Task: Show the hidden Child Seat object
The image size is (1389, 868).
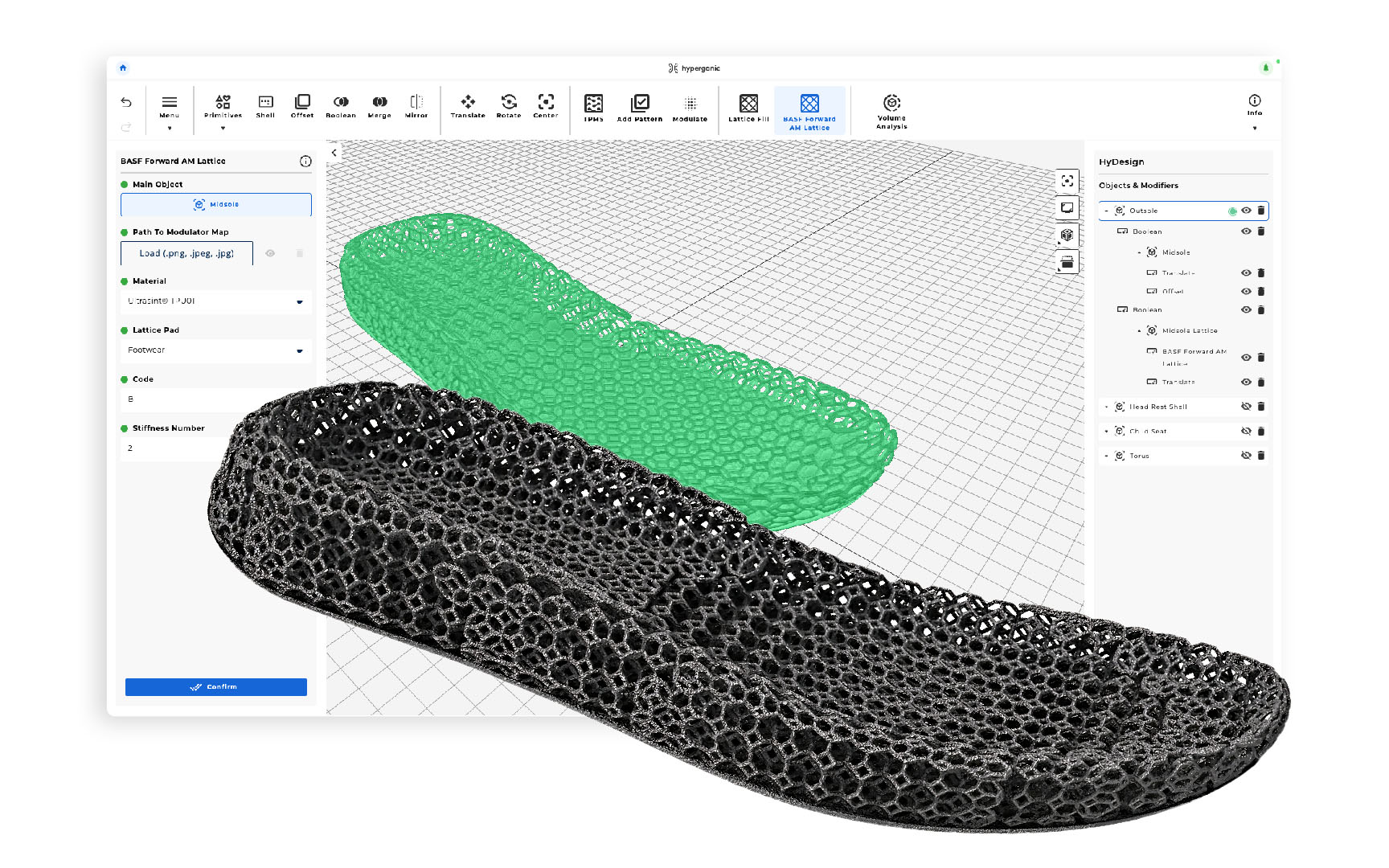Action: 1247,432
